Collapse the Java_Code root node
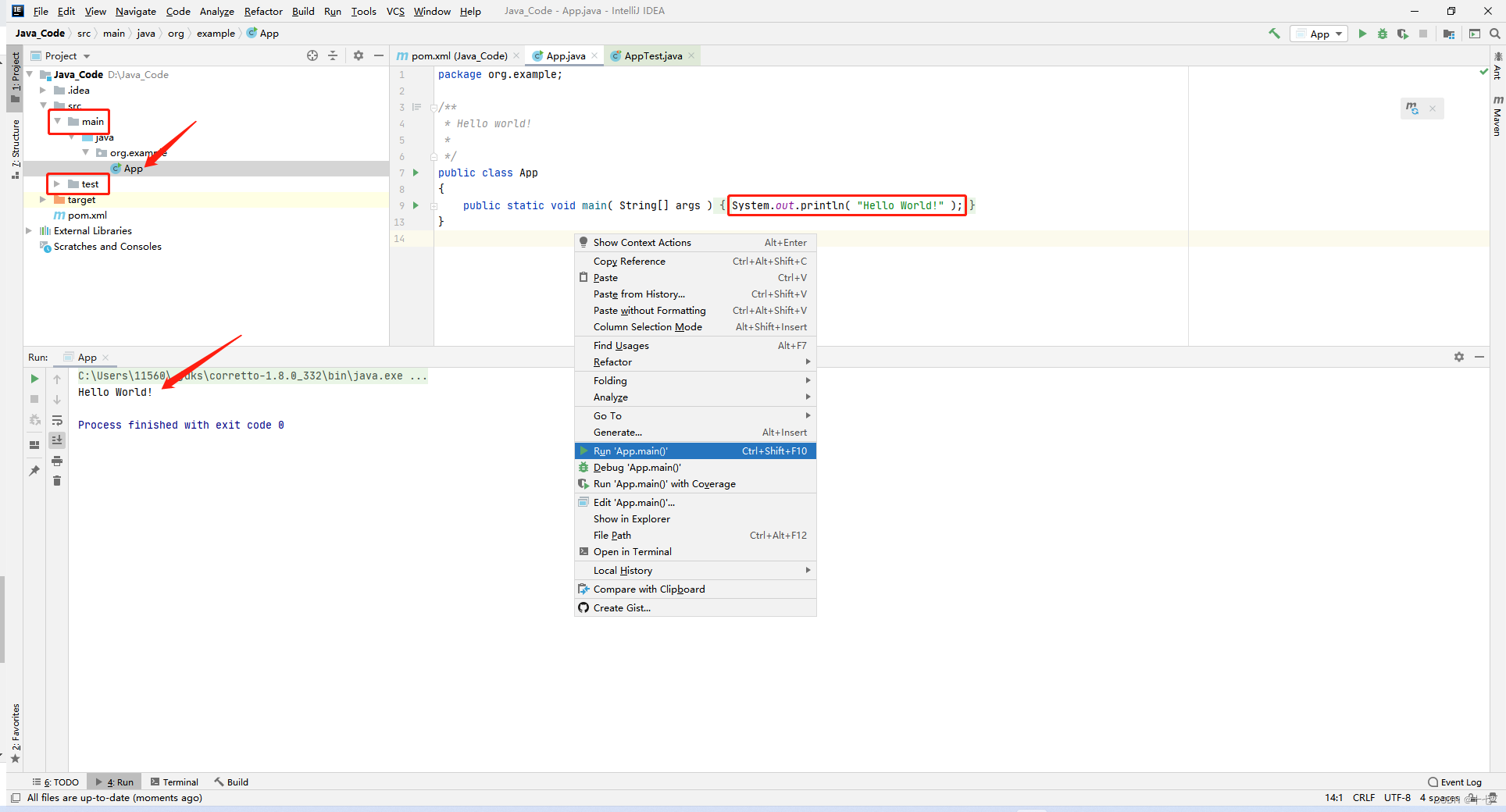The width and height of the screenshot is (1506, 812). tap(30, 74)
